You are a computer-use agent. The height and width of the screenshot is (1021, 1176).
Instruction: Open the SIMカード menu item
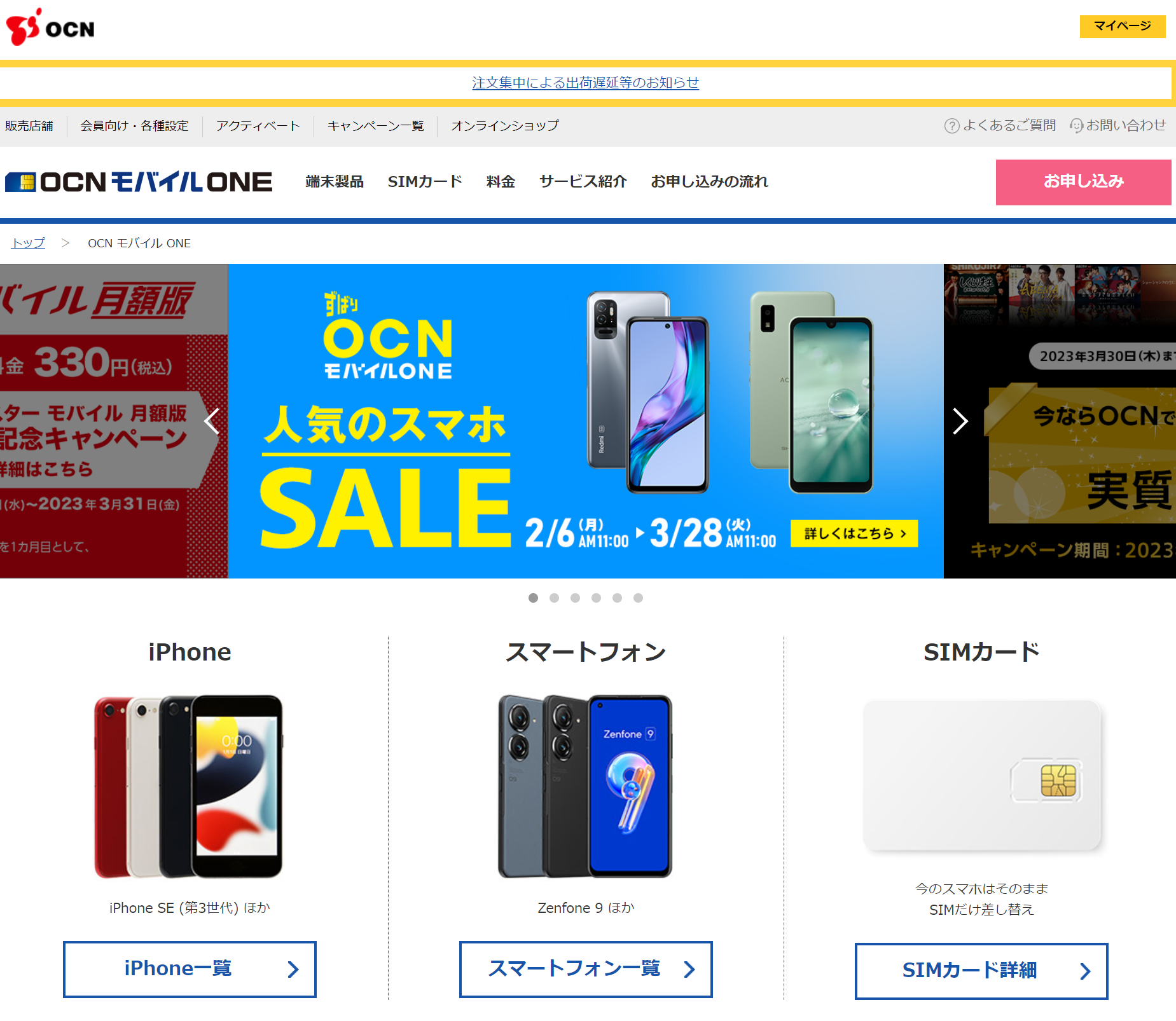tap(425, 182)
